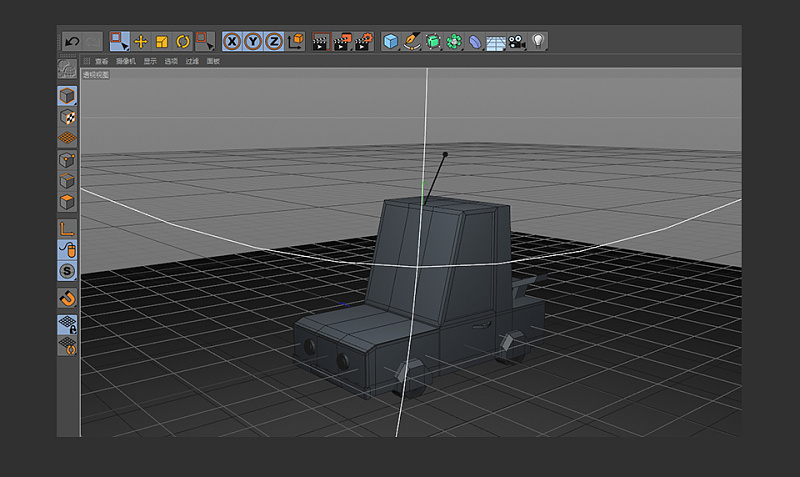The width and height of the screenshot is (800, 477).
Task: Open the 查看 viewport menu
Action: (102, 61)
